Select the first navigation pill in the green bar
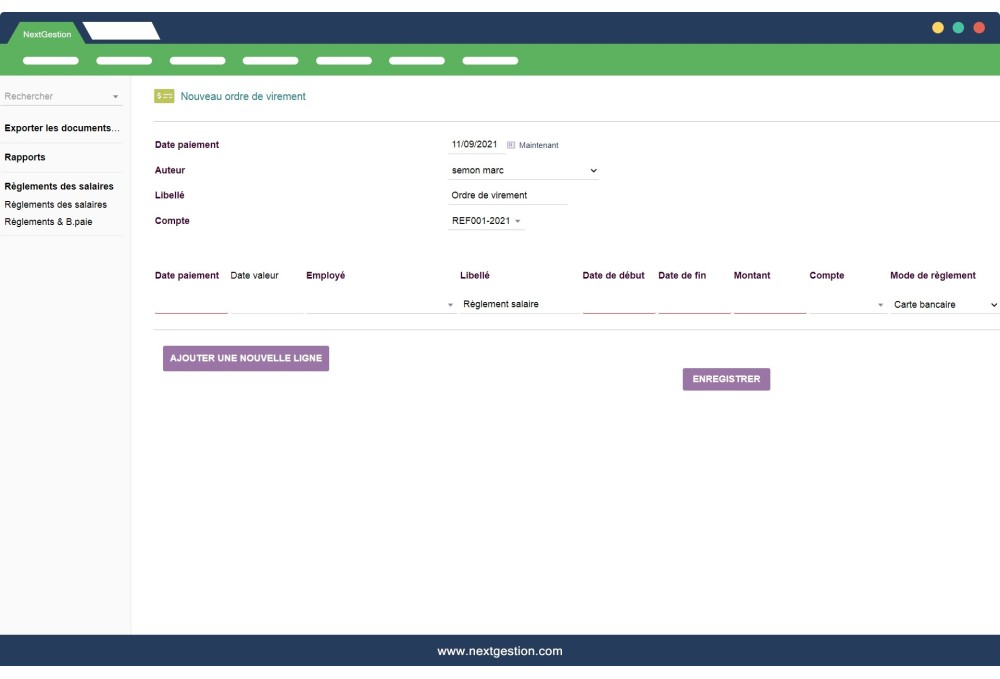This screenshot has width=1000, height=679. [50, 60]
